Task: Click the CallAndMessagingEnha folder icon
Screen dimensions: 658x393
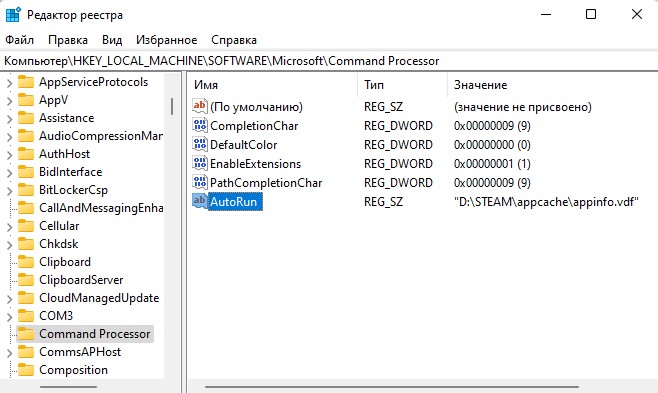Action: (26, 208)
